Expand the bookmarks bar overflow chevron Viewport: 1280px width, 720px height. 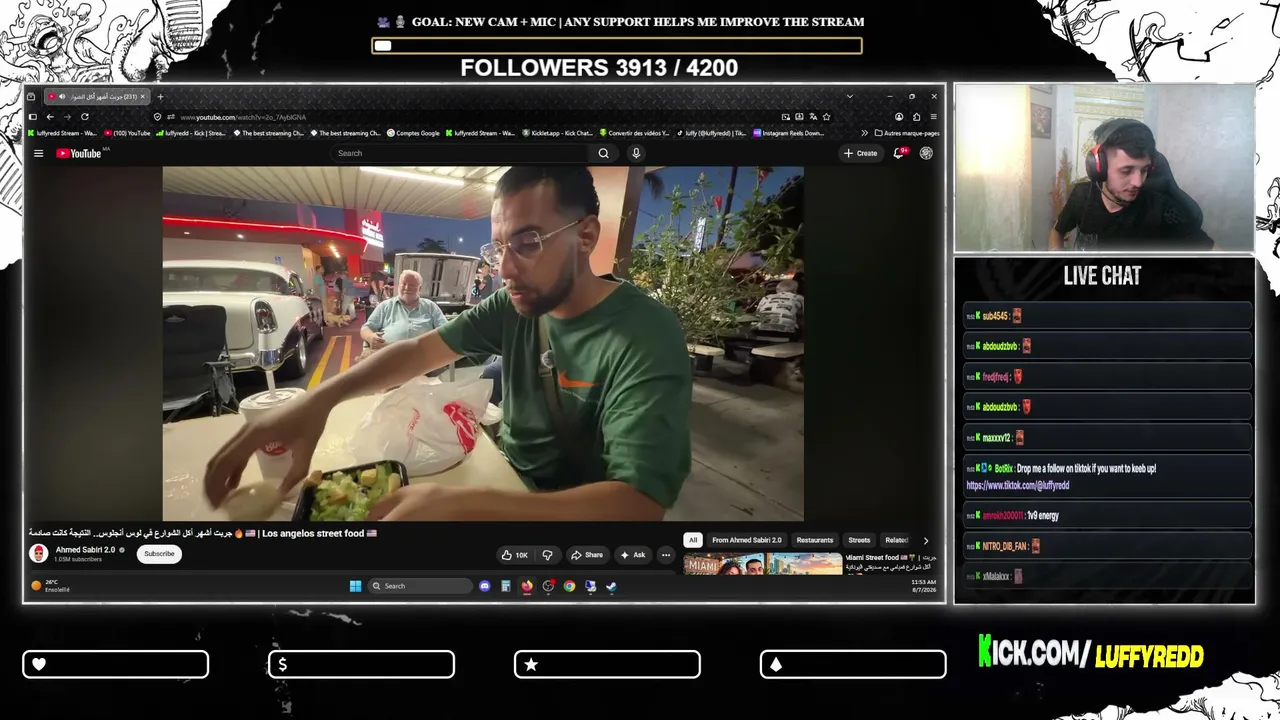click(x=864, y=133)
